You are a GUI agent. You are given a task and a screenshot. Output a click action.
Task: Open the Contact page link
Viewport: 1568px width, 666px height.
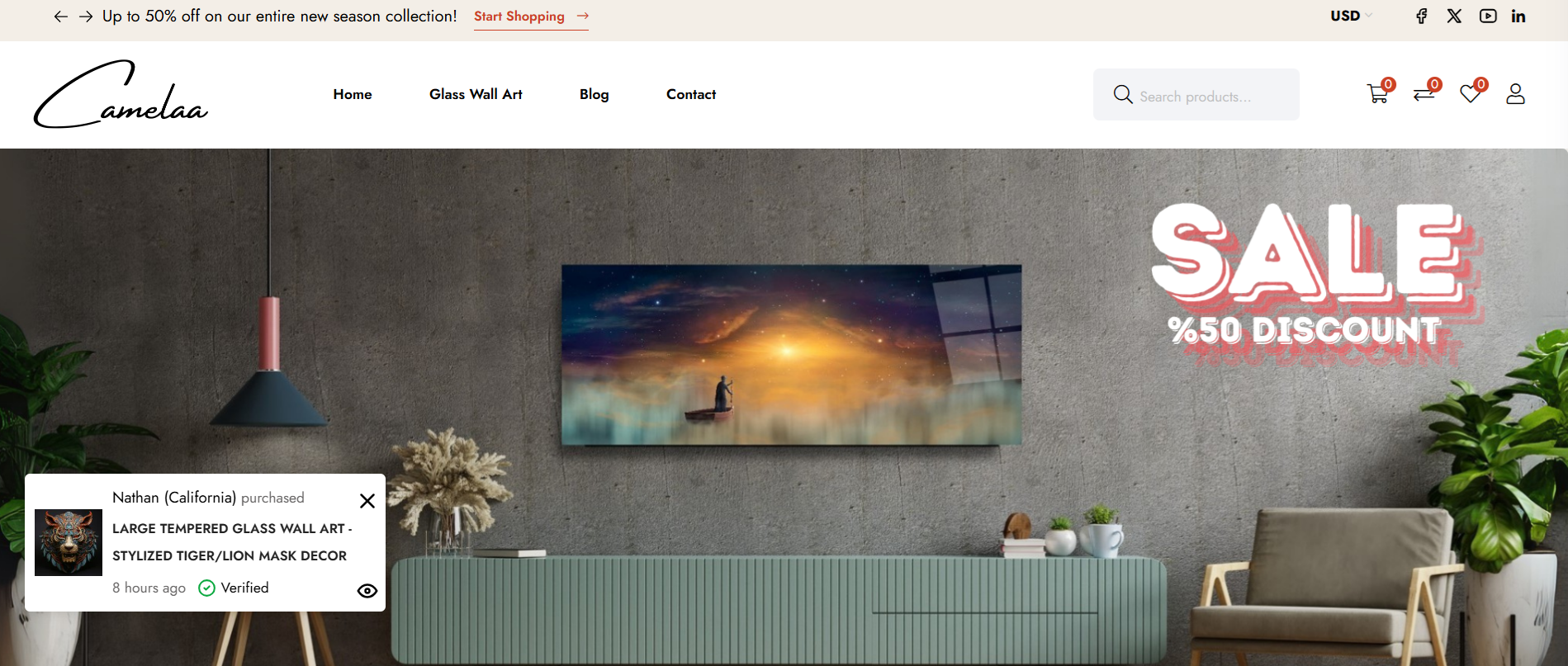(691, 94)
